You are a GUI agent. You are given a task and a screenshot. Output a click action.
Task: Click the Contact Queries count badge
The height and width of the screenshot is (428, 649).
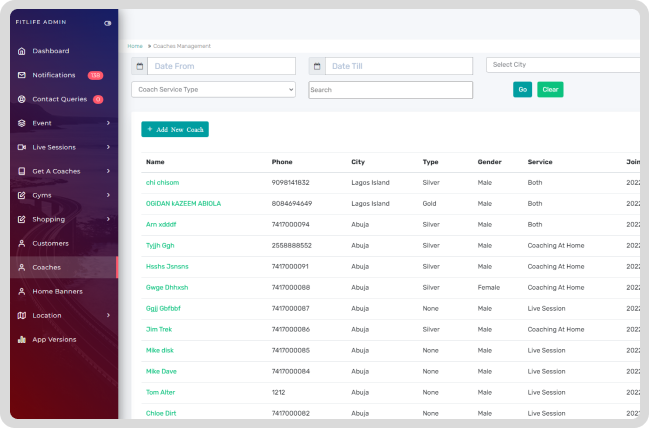[98, 99]
